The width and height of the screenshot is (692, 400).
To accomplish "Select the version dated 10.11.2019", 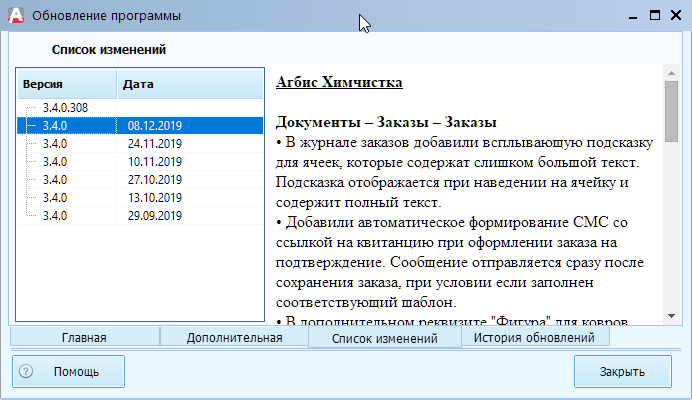I will pyautogui.click(x=140, y=162).
